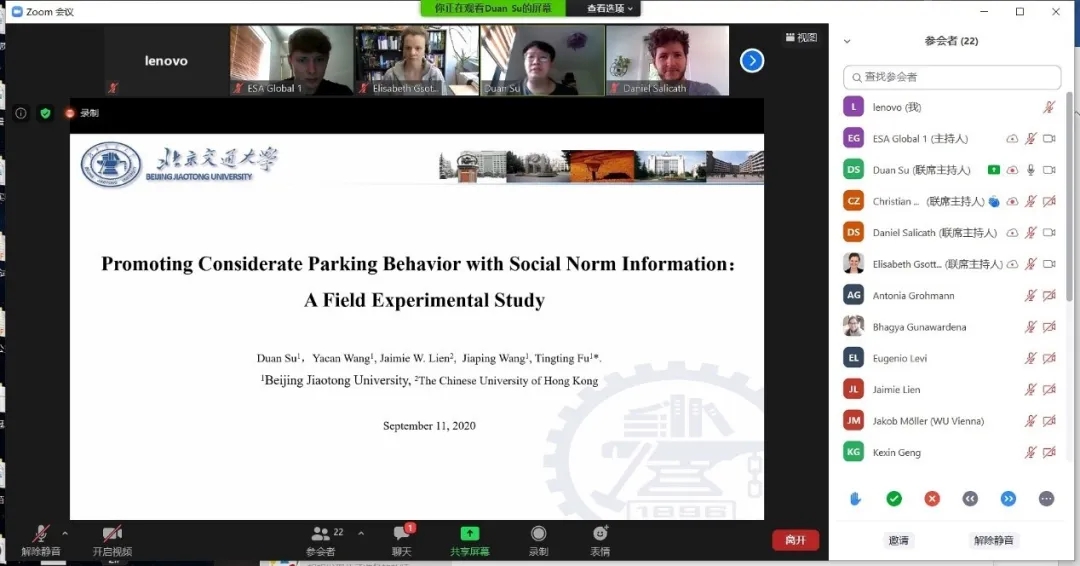The height and width of the screenshot is (566, 1080).
Task: Select Jakob Möller (WU Vienna) row
Action: tap(952, 421)
